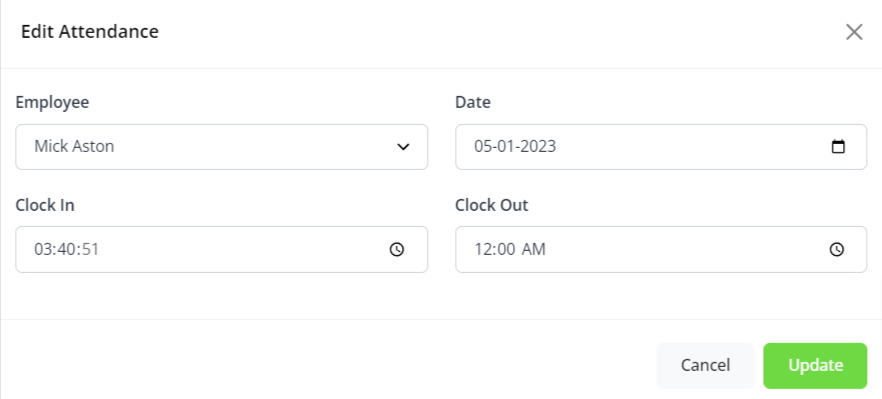The width and height of the screenshot is (882, 399).
Task: Select the year 2023 in Date field
Action: (539, 147)
